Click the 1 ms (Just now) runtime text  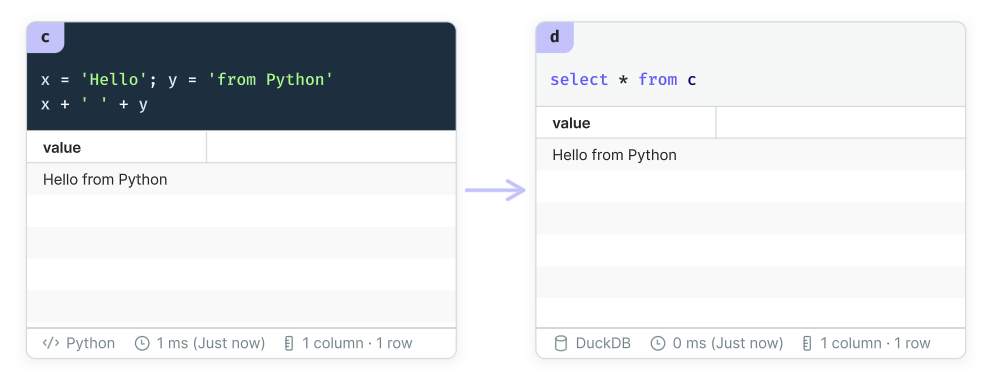click(x=210, y=343)
